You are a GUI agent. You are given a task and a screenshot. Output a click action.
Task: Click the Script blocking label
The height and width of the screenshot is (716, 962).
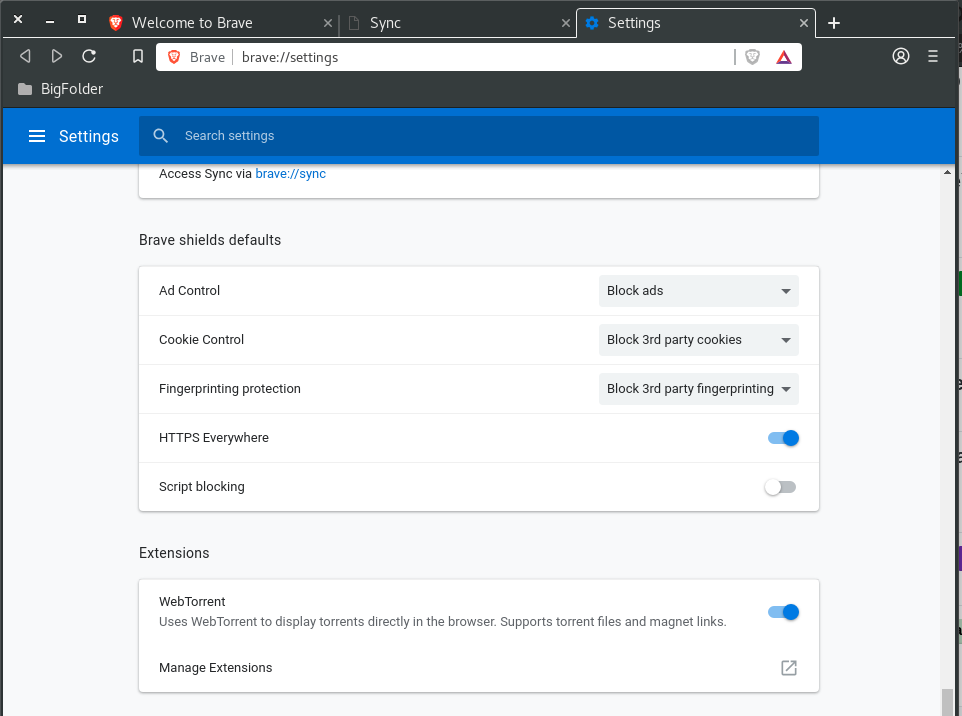point(201,487)
